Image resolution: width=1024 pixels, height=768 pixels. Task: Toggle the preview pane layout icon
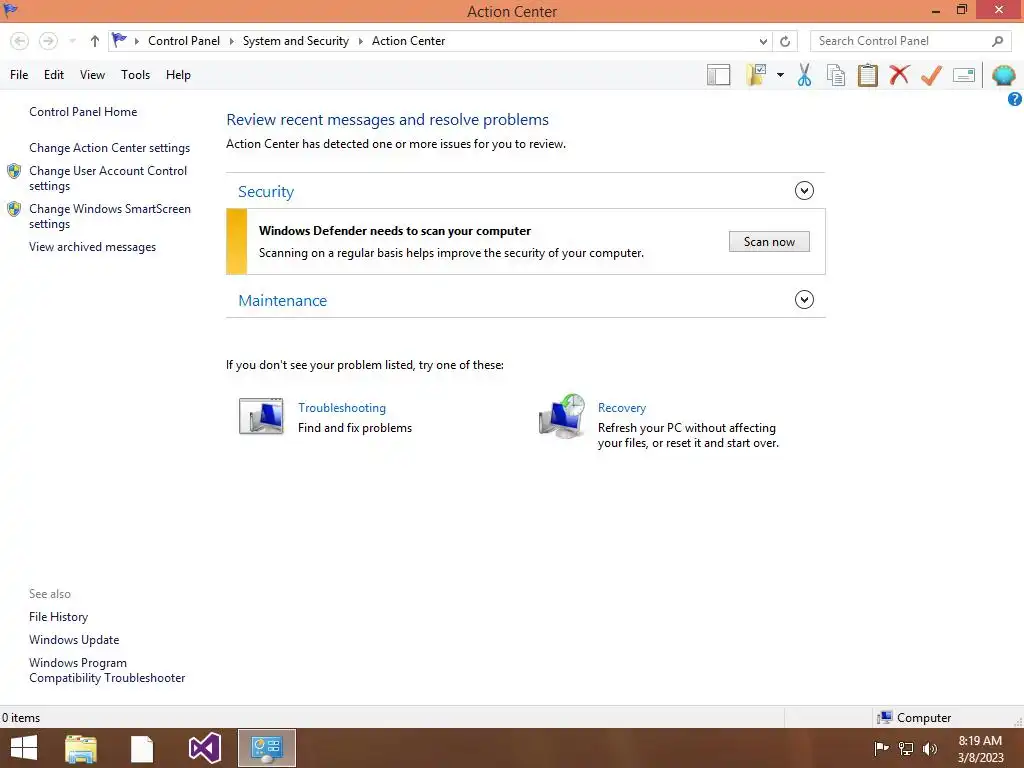(x=718, y=75)
